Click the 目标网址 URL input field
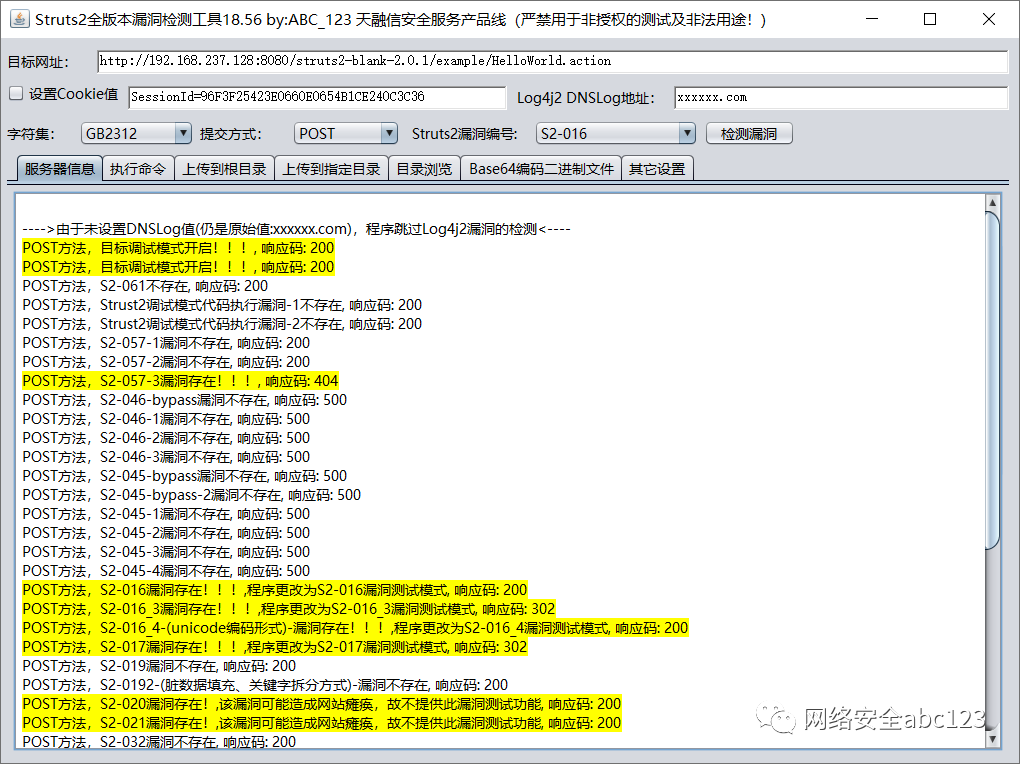Screen dimensions: 1020x764 pos(552,61)
